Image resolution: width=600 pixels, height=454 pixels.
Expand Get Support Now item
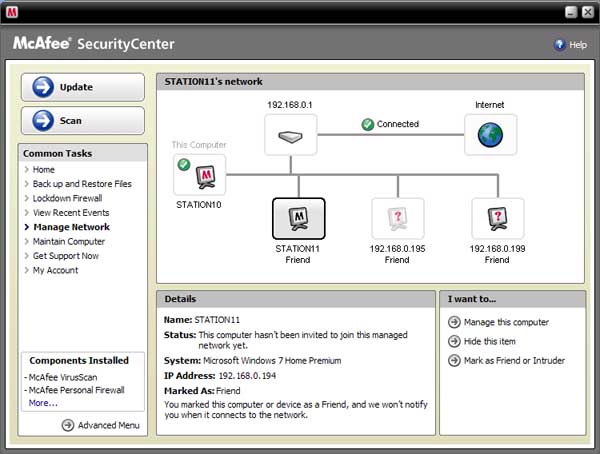pos(65,256)
